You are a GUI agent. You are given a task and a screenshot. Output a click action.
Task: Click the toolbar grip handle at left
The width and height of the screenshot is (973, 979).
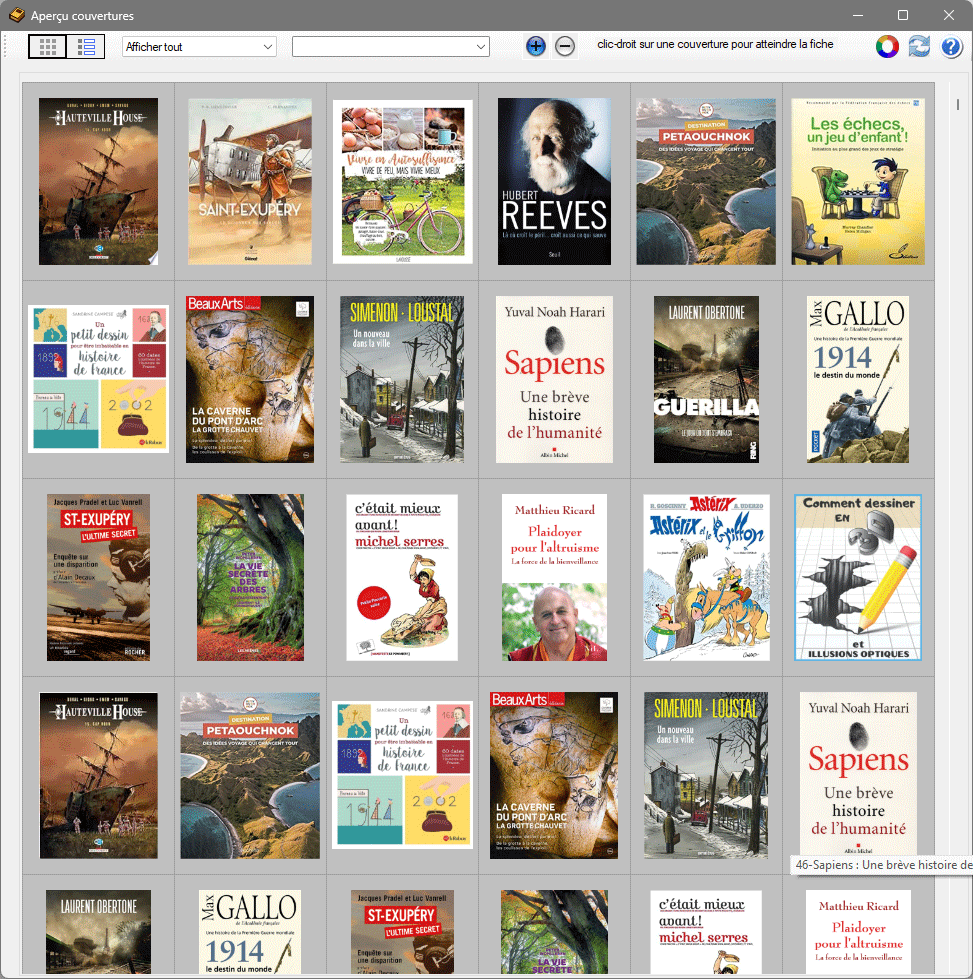tap(6, 47)
